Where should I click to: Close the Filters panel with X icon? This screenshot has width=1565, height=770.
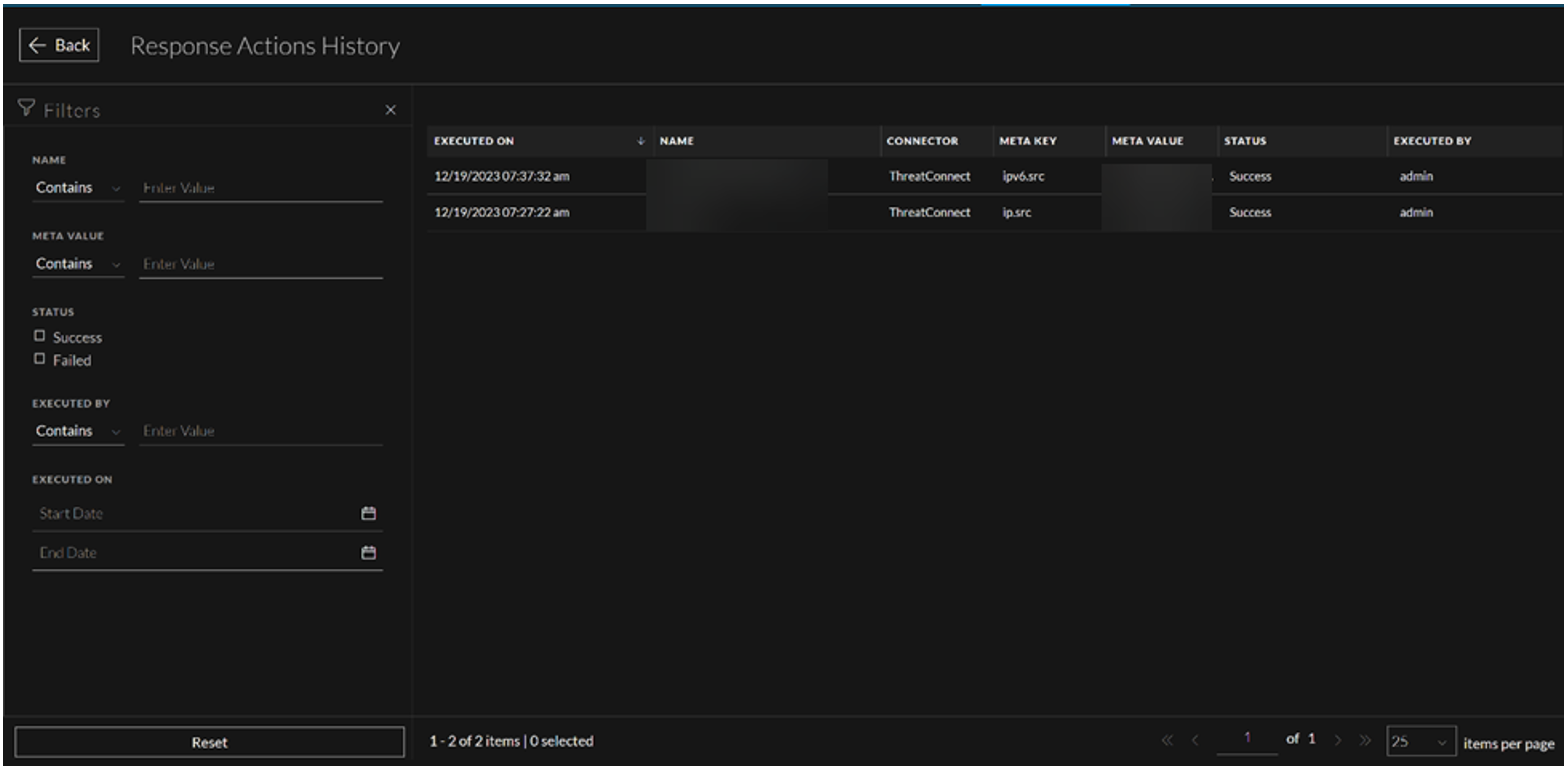[x=391, y=110]
